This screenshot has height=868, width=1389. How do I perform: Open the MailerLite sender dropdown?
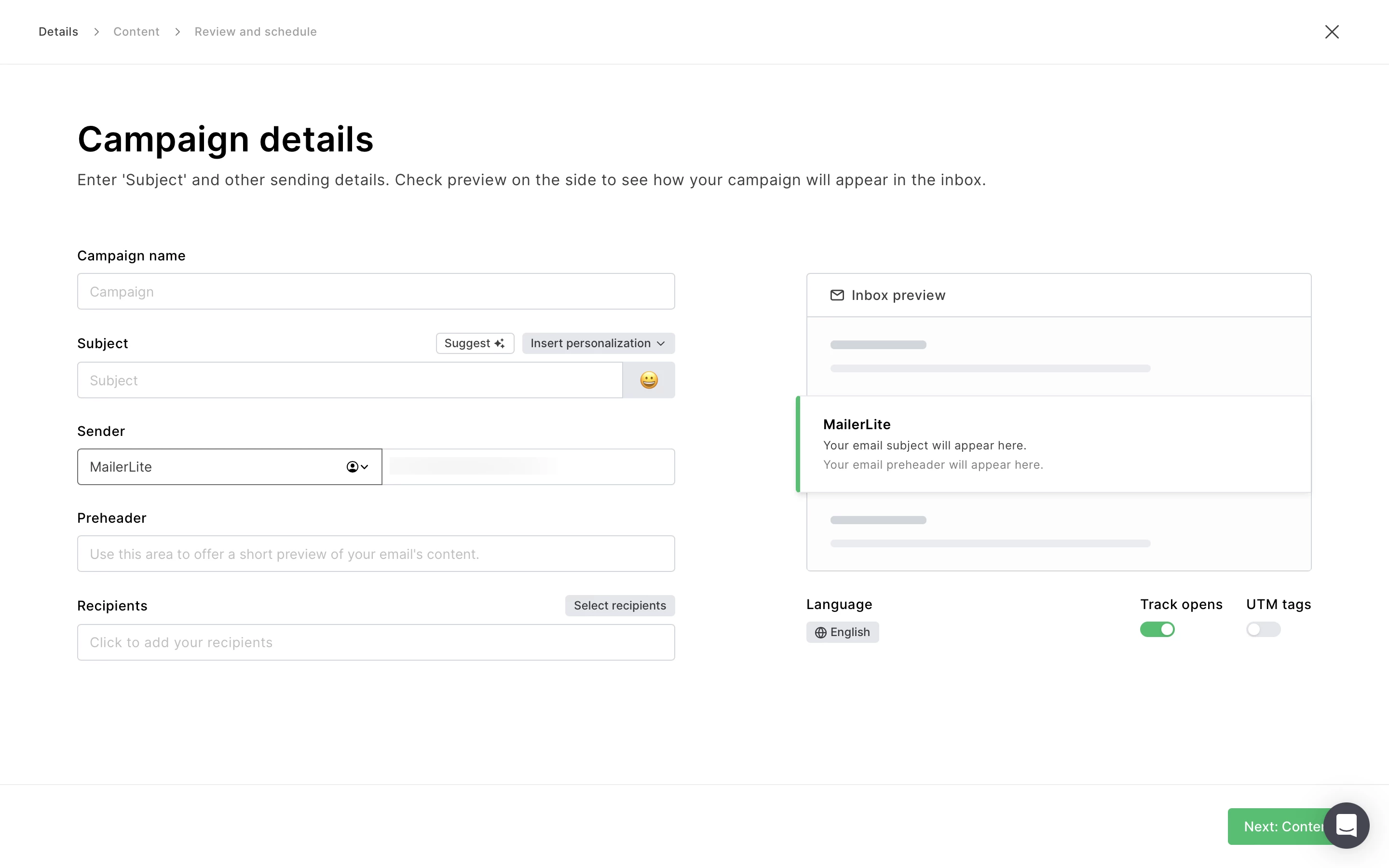coord(229,467)
